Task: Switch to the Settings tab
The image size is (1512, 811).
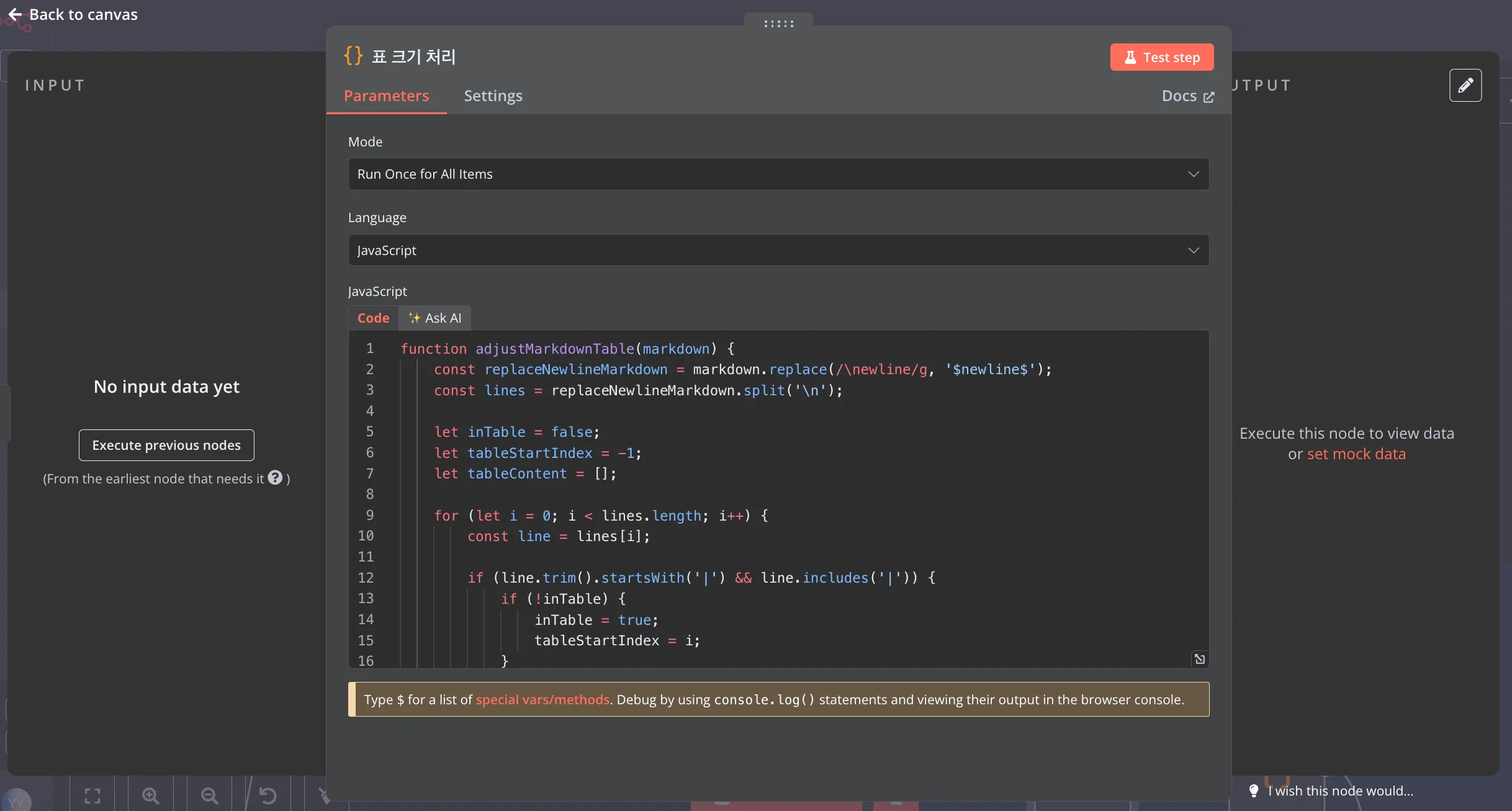Action: click(493, 96)
